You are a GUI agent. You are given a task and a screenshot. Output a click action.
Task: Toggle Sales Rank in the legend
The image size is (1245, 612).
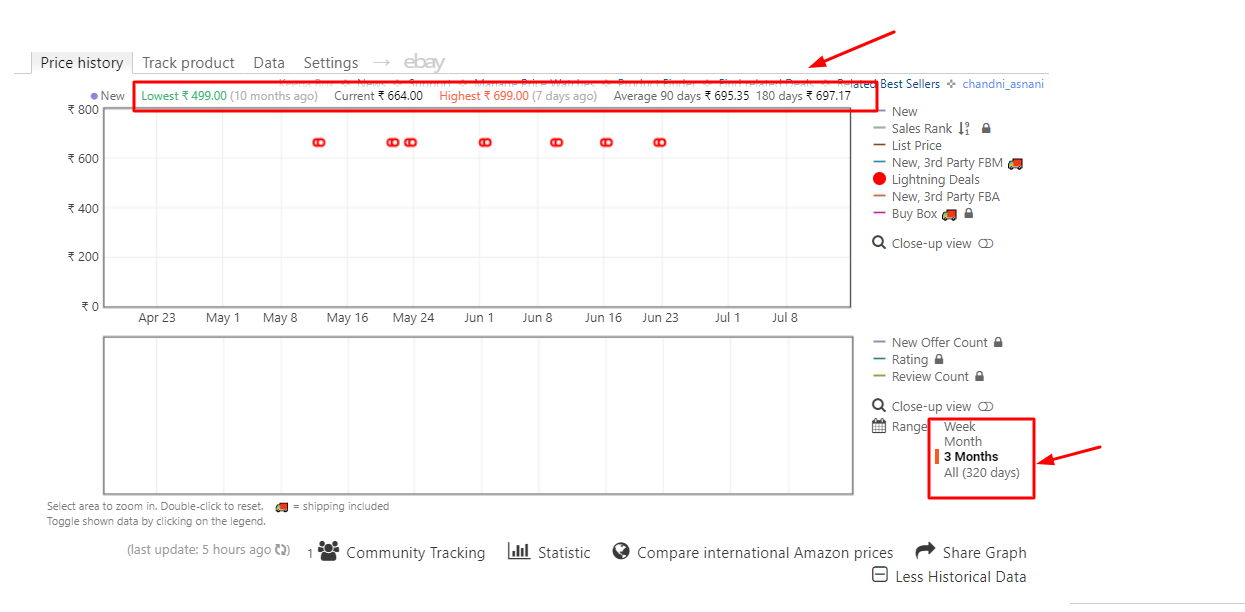[x=921, y=129]
